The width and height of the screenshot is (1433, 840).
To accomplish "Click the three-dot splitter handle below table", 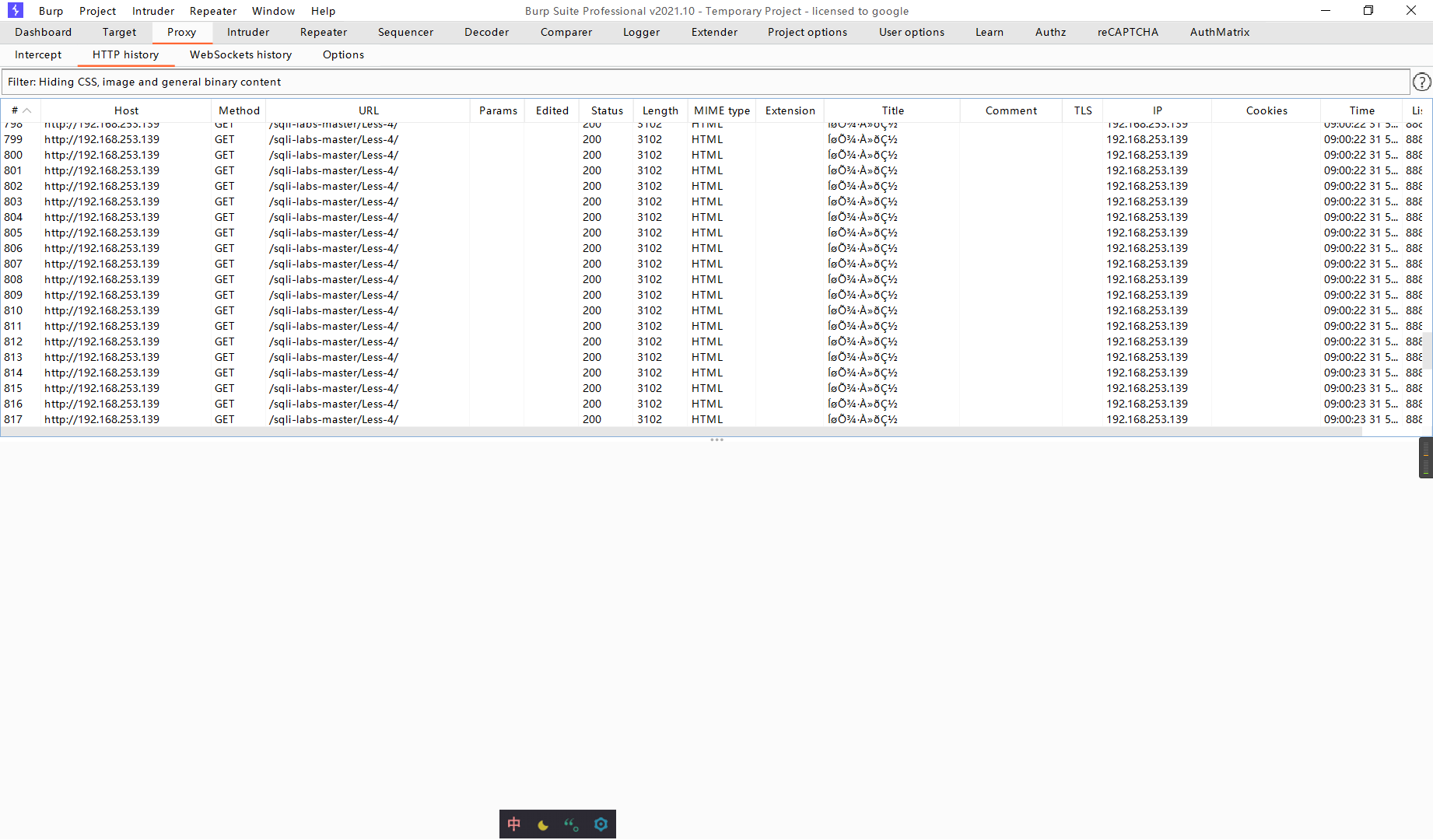I will tap(716, 440).
